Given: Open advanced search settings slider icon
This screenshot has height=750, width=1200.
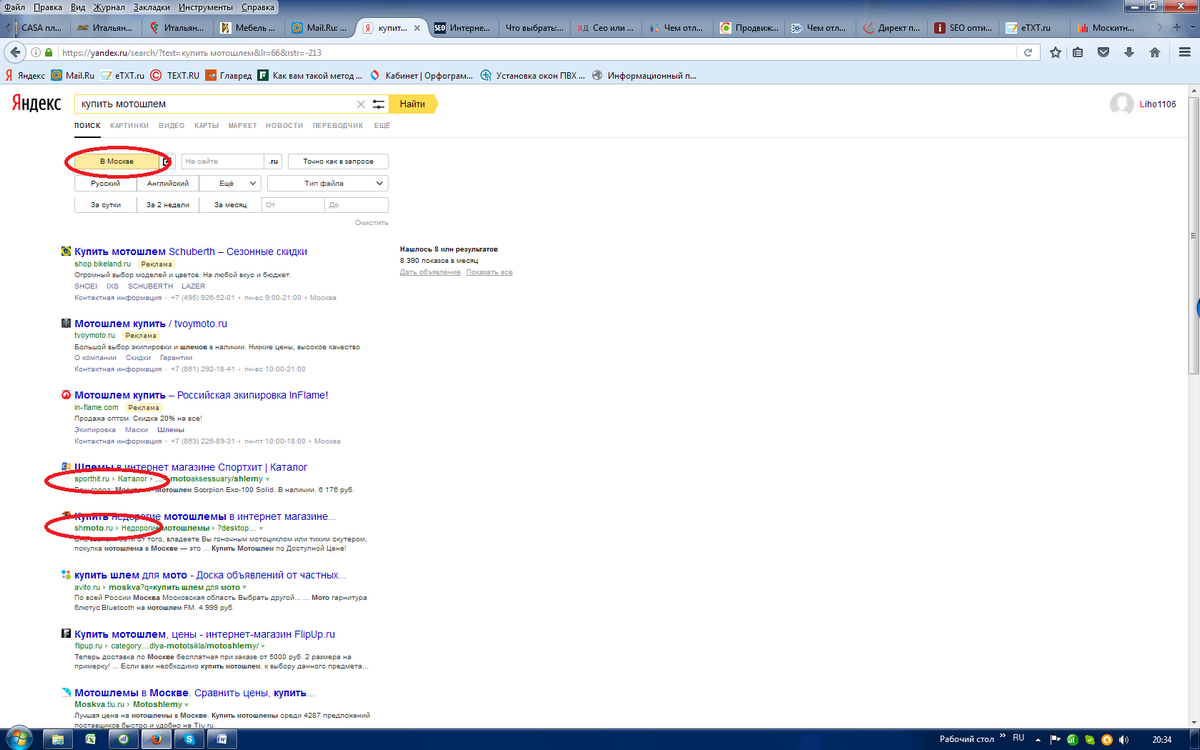Looking at the screenshot, I should click(378, 104).
